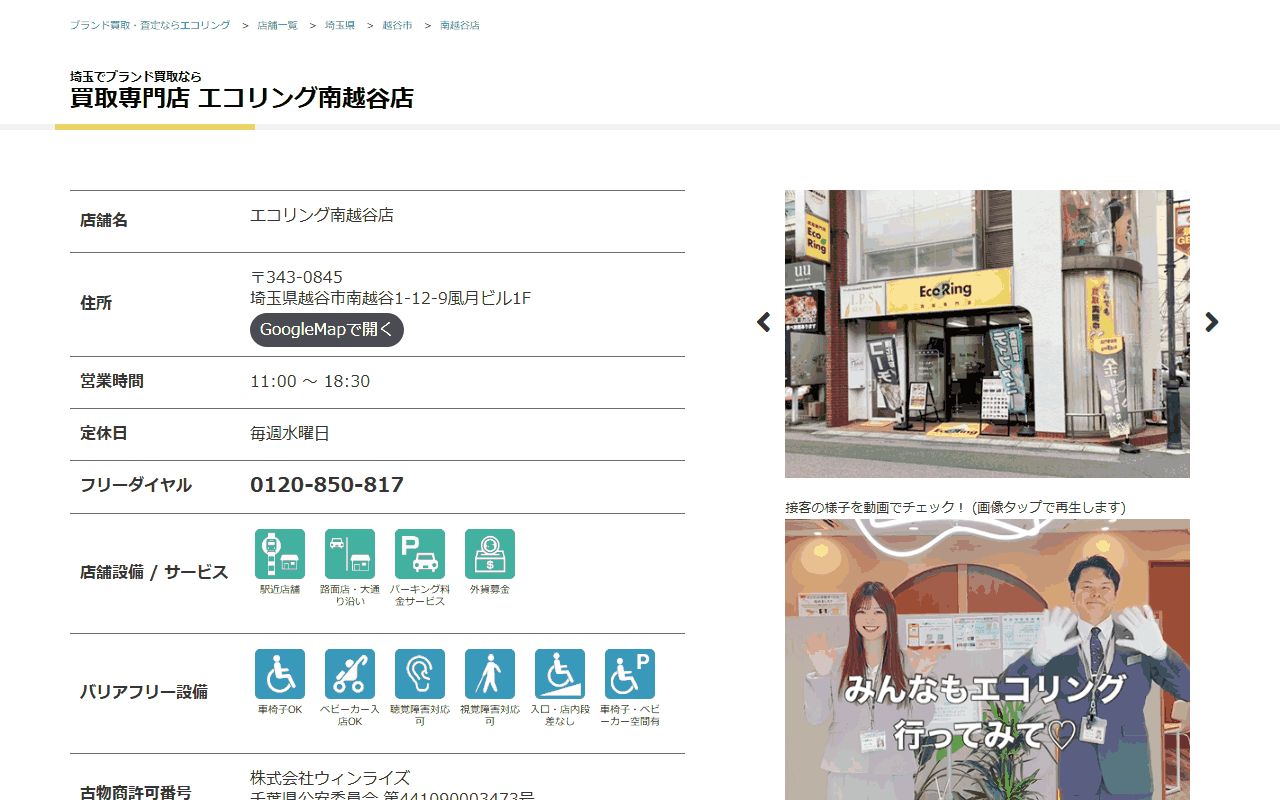Click the 住所 row label

(x=96, y=303)
